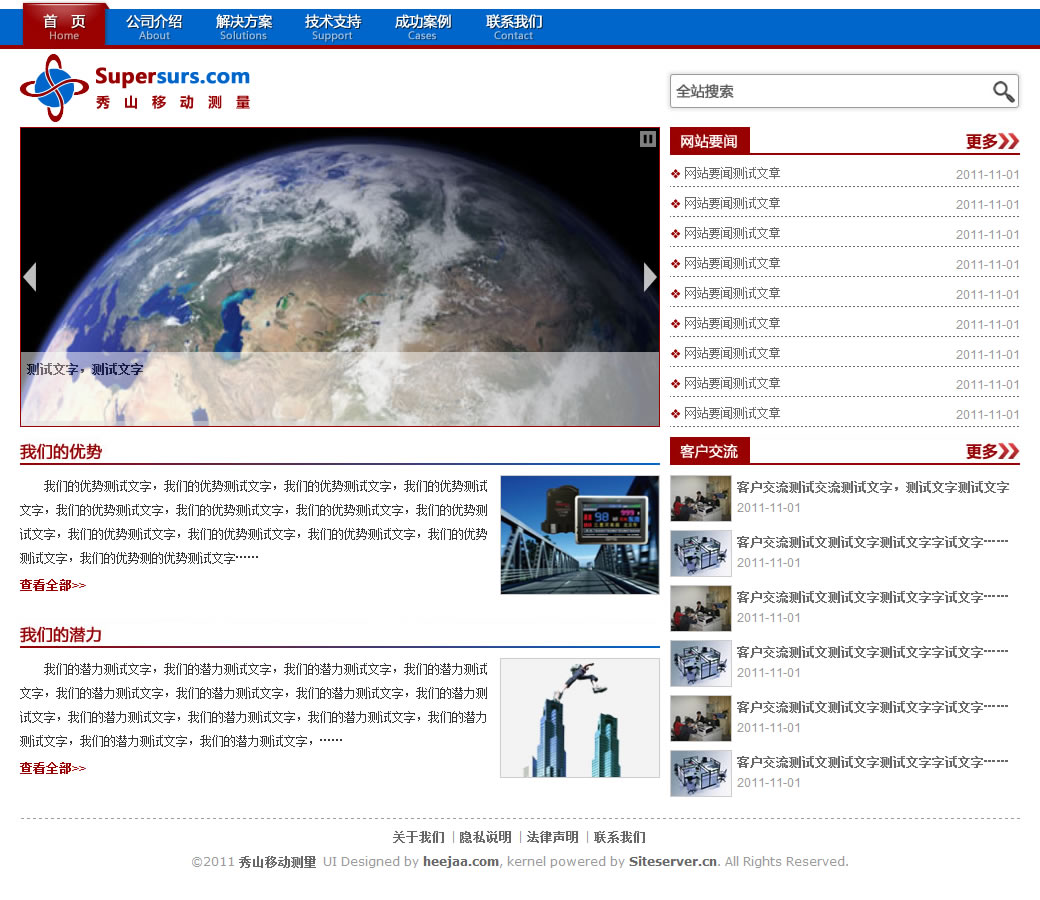Image resolution: width=1040 pixels, height=900 pixels.
Task: Open 公司介绍 About menu item
Action: click(154, 27)
